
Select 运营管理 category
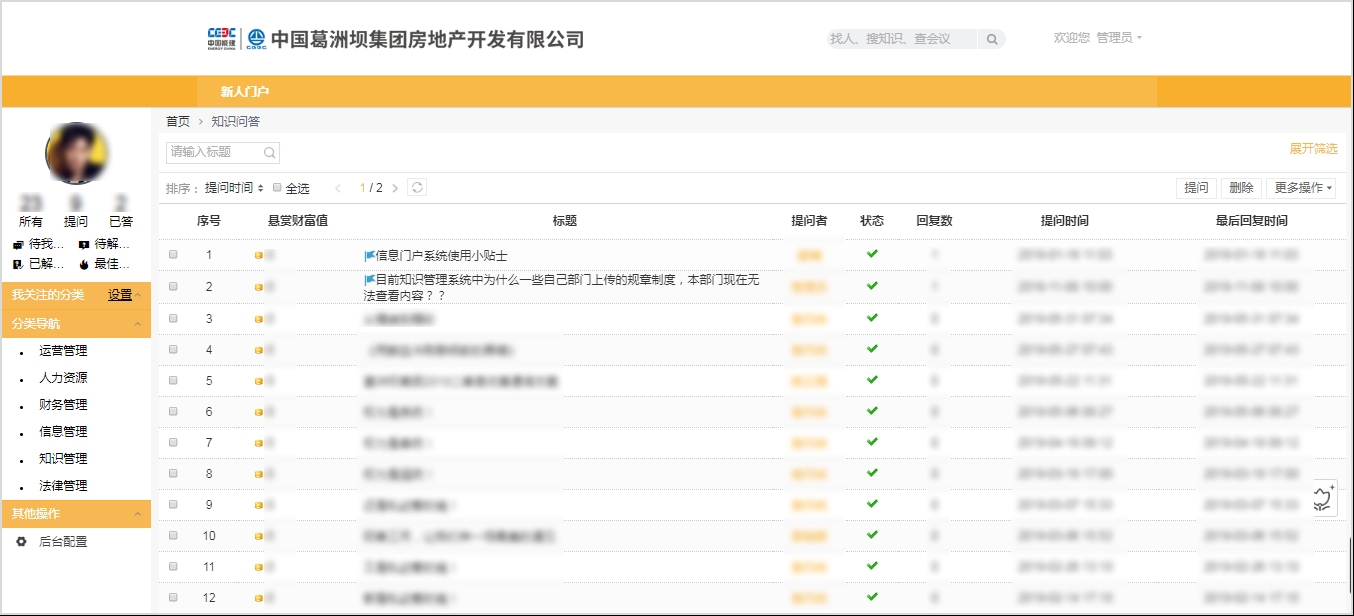(x=63, y=351)
